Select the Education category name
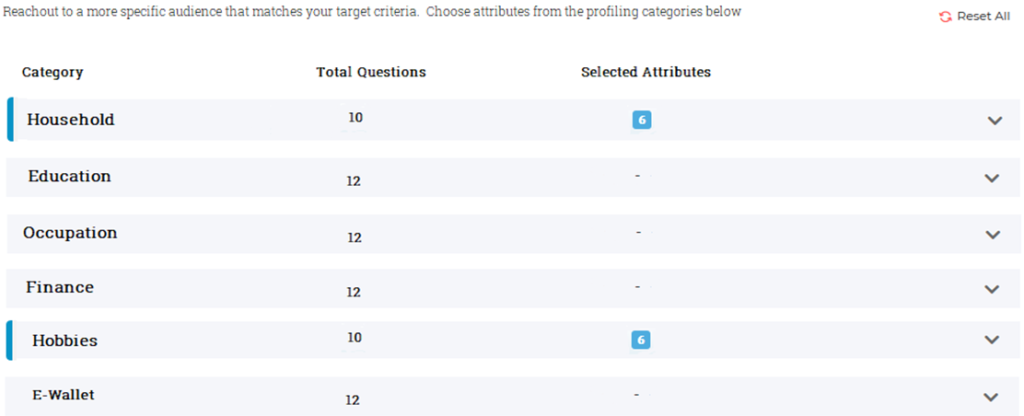The image size is (1024, 416). tap(69, 176)
